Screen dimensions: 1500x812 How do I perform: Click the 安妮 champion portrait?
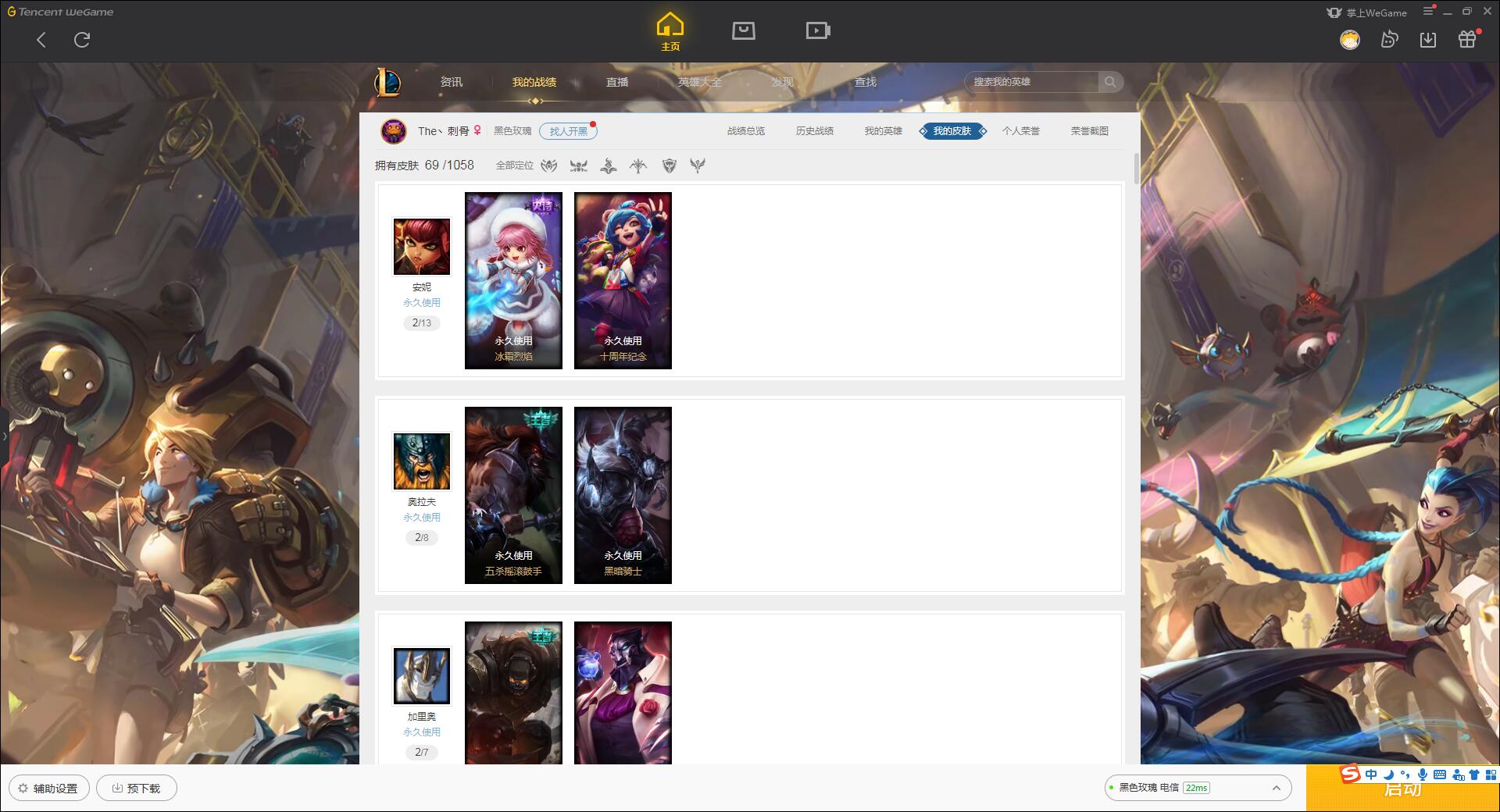pyautogui.click(x=422, y=247)
